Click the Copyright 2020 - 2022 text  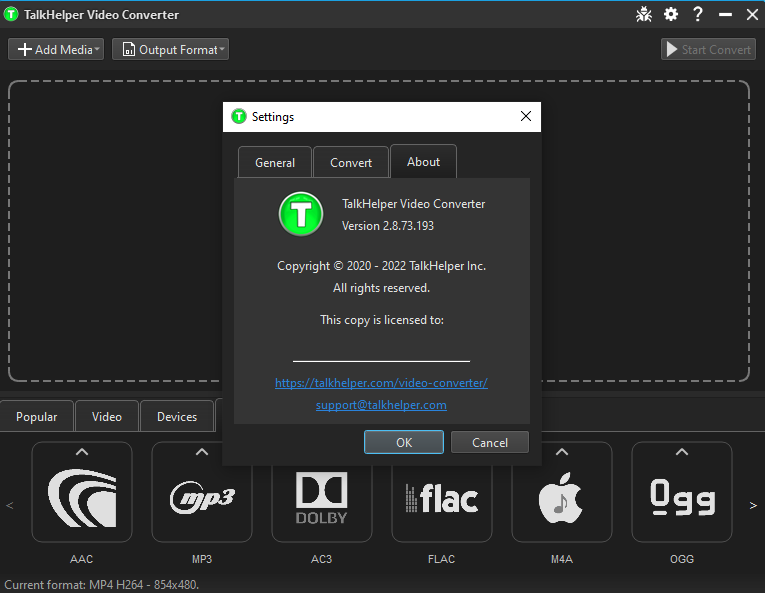click(382, 266)
